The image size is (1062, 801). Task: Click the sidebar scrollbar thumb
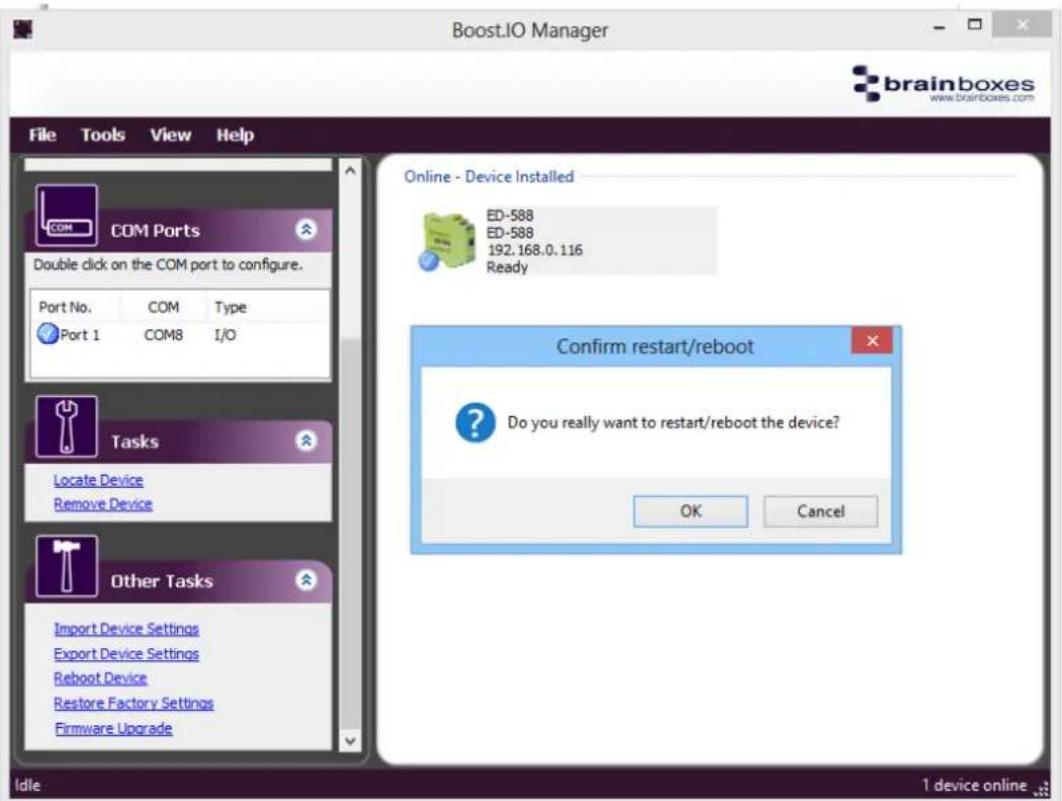tap(350, 534)
